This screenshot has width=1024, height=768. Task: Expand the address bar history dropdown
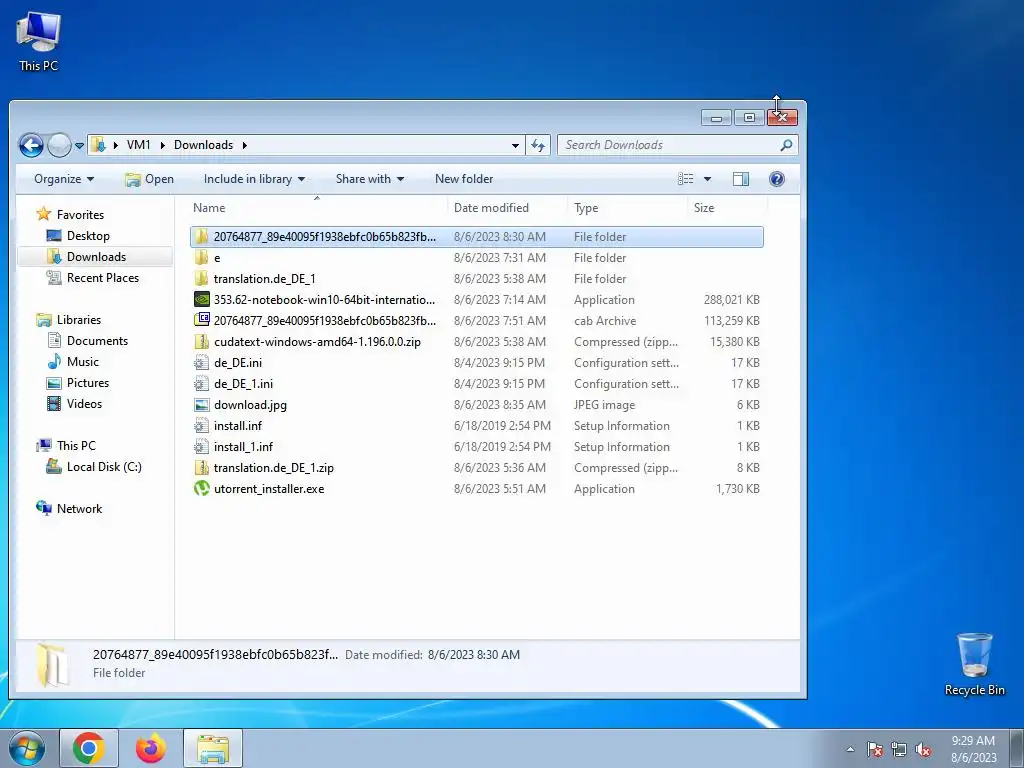pos(515,146)
